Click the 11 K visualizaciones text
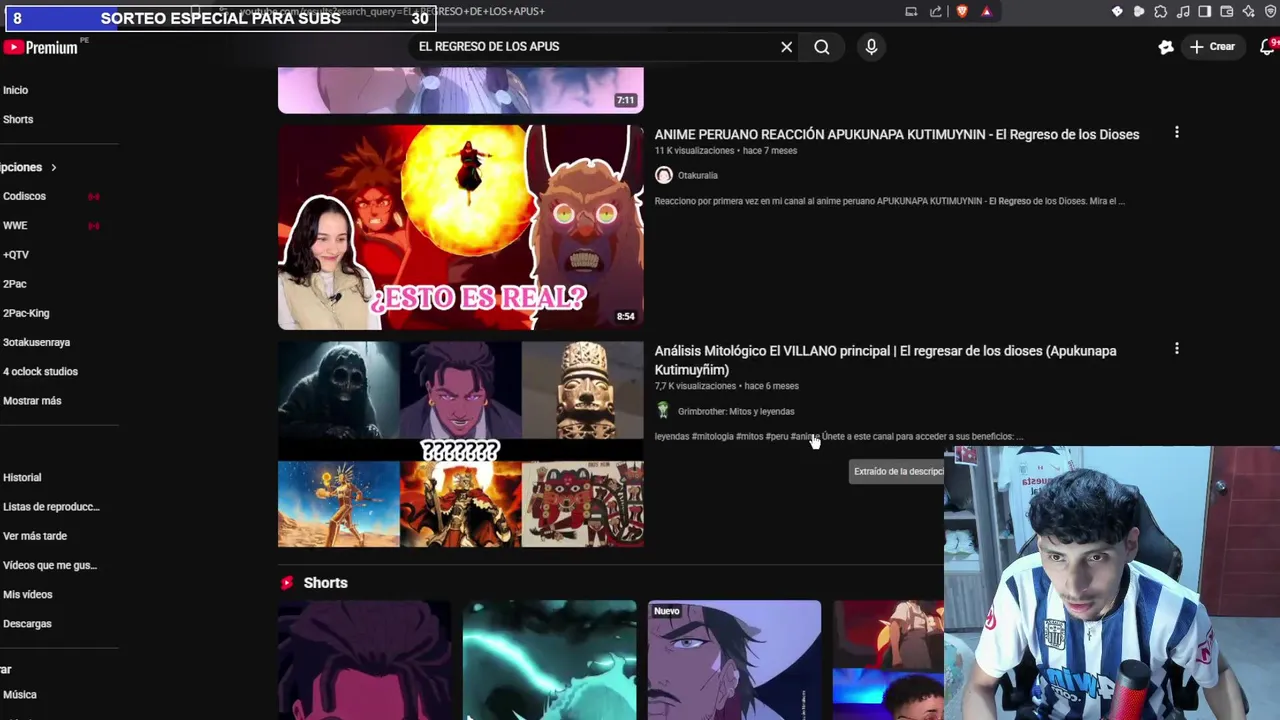This screenshot has height=720, width=1280. point(694,151)
